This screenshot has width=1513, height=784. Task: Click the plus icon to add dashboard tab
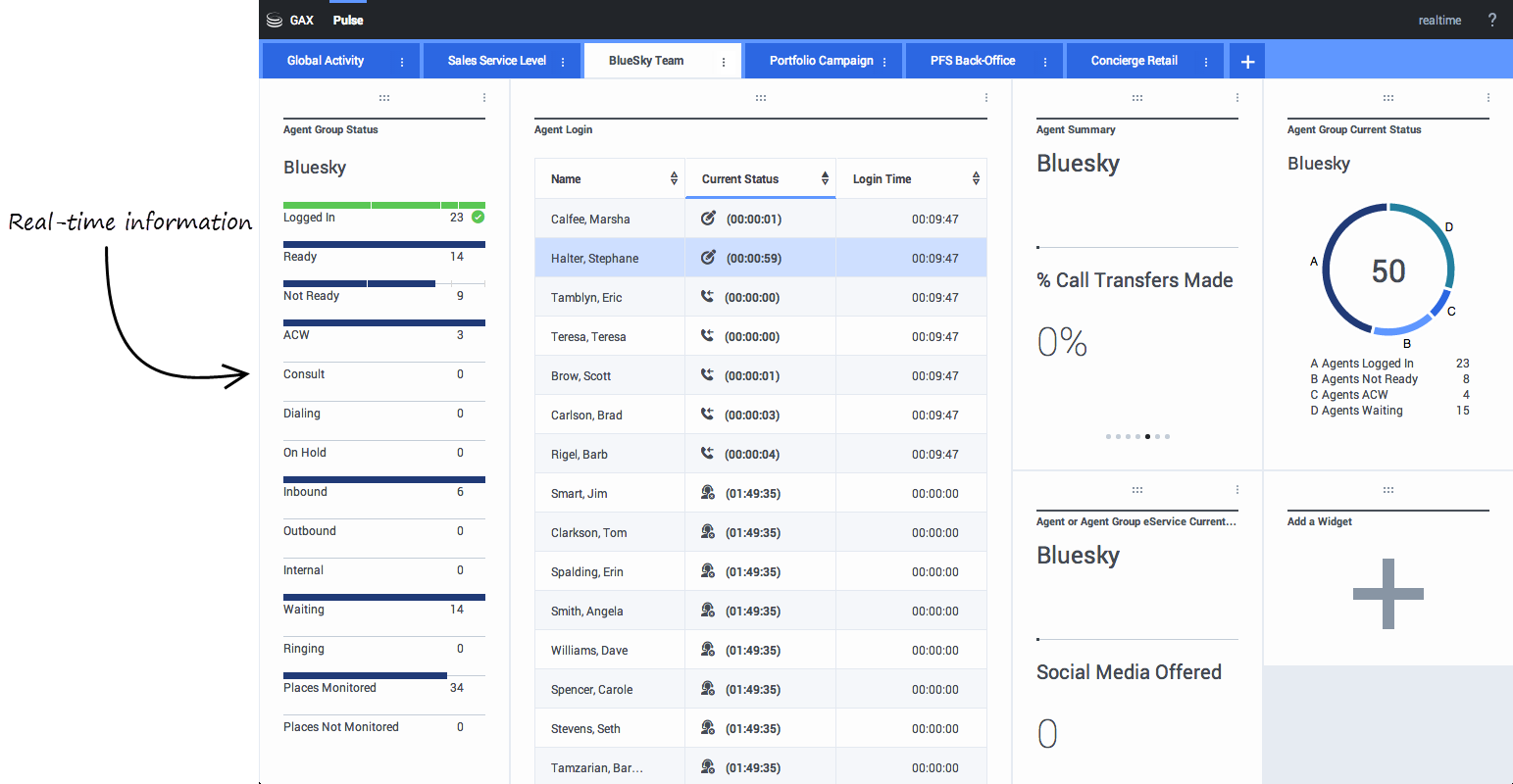click(1247, 62)
